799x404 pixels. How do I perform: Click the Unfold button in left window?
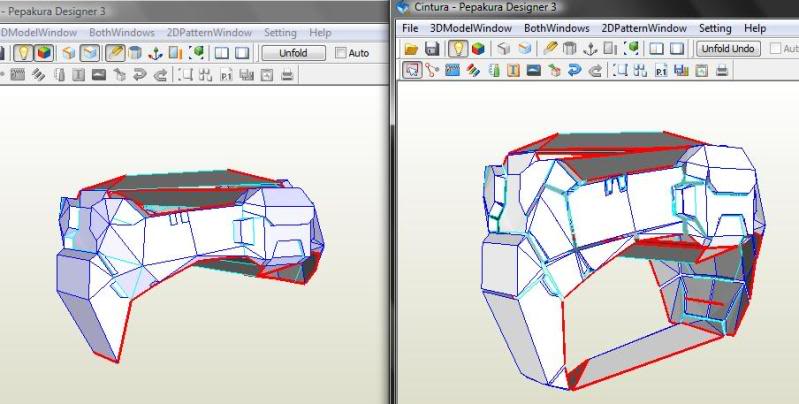click(294, 53)
